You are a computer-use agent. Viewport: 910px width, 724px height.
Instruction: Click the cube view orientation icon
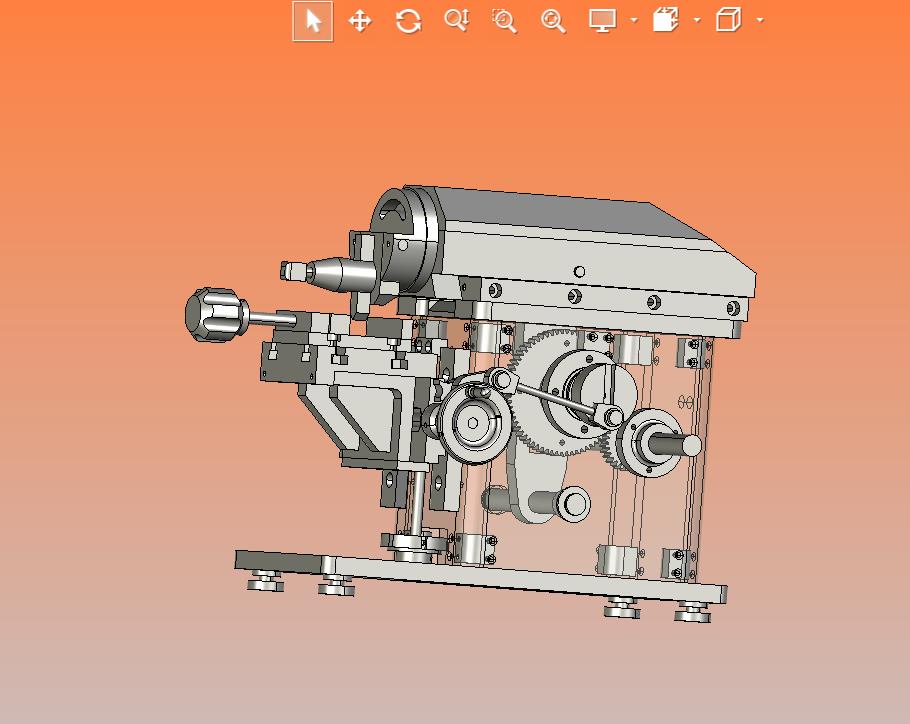(x=728, y=20)
